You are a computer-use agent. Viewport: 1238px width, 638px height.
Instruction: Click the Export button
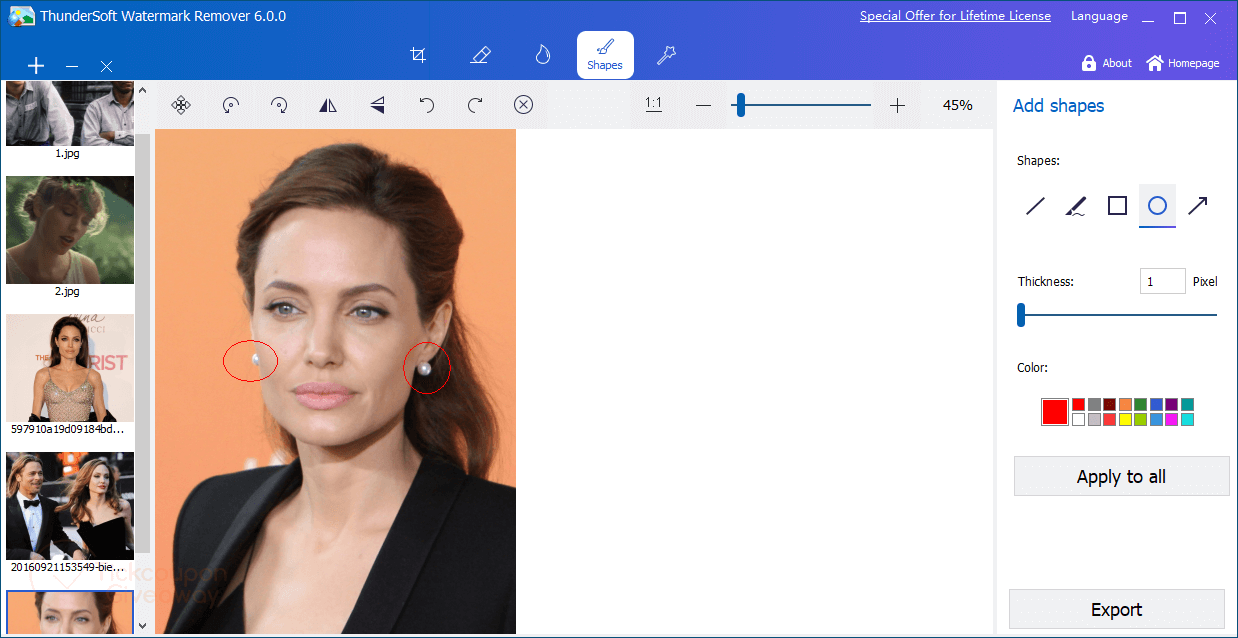tap(1116, 609)
